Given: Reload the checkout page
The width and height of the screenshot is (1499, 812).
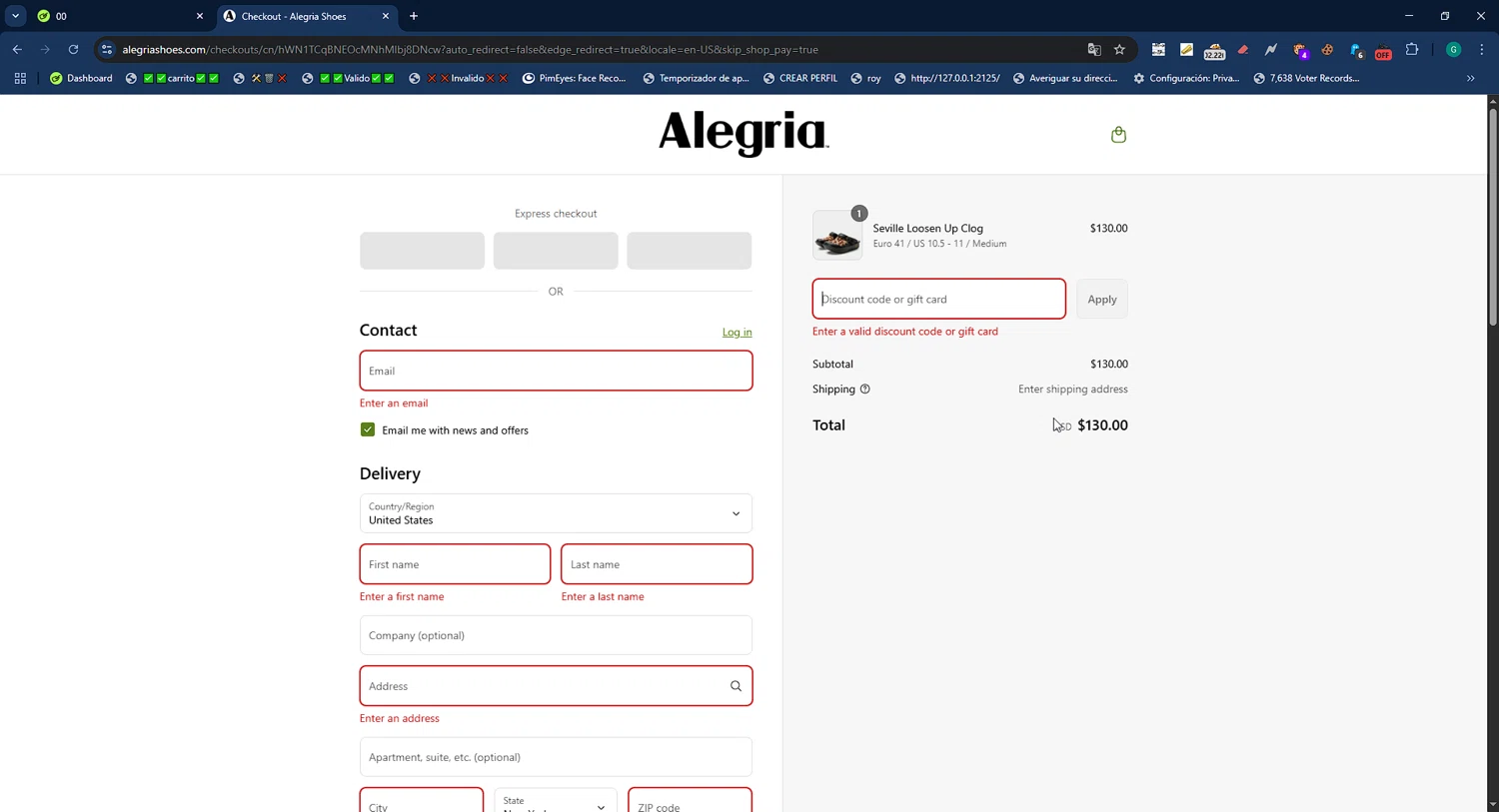Looking at the screenshot, I should coord(73,49).
